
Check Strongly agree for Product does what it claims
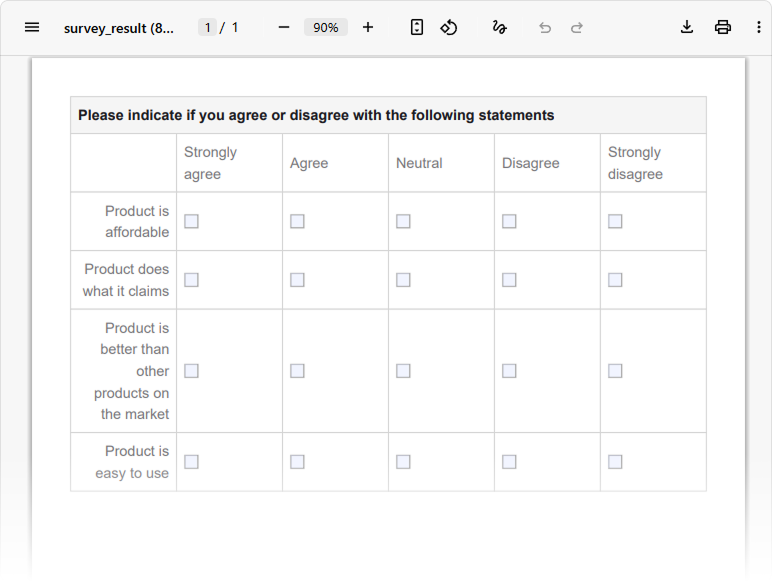tap(192, 280)
